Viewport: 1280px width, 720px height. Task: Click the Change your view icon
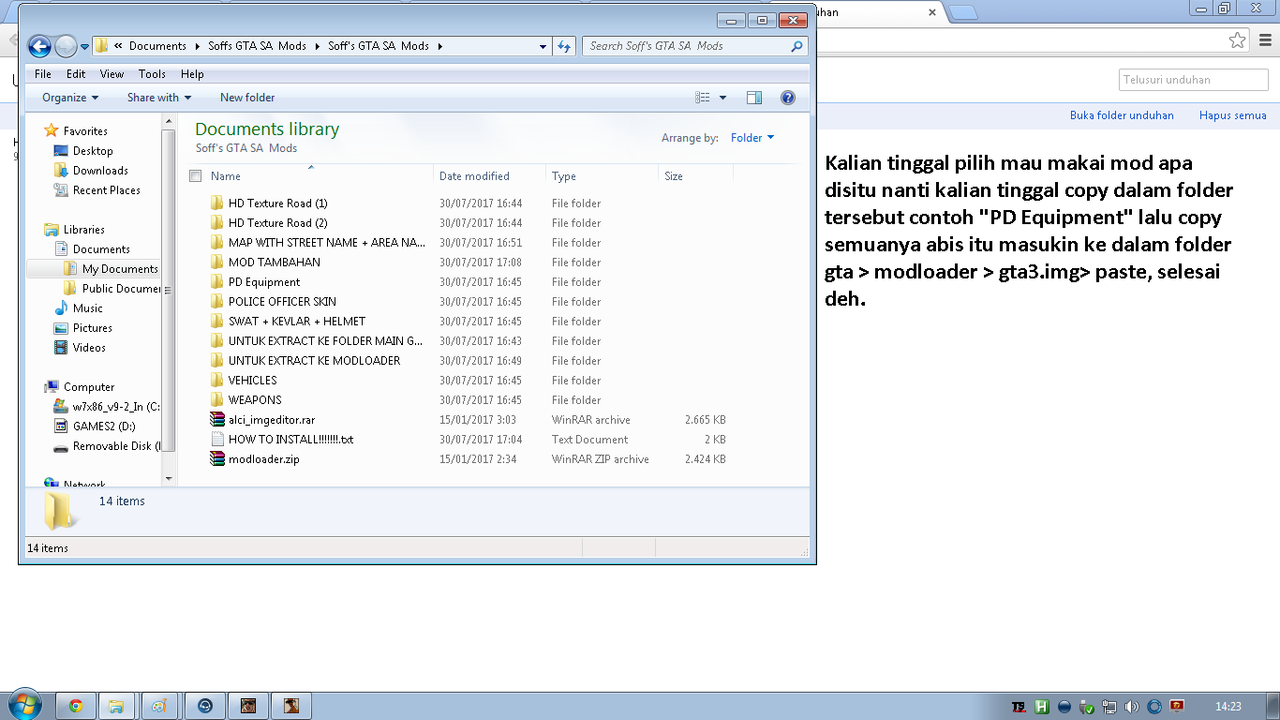tap(702, 98)
